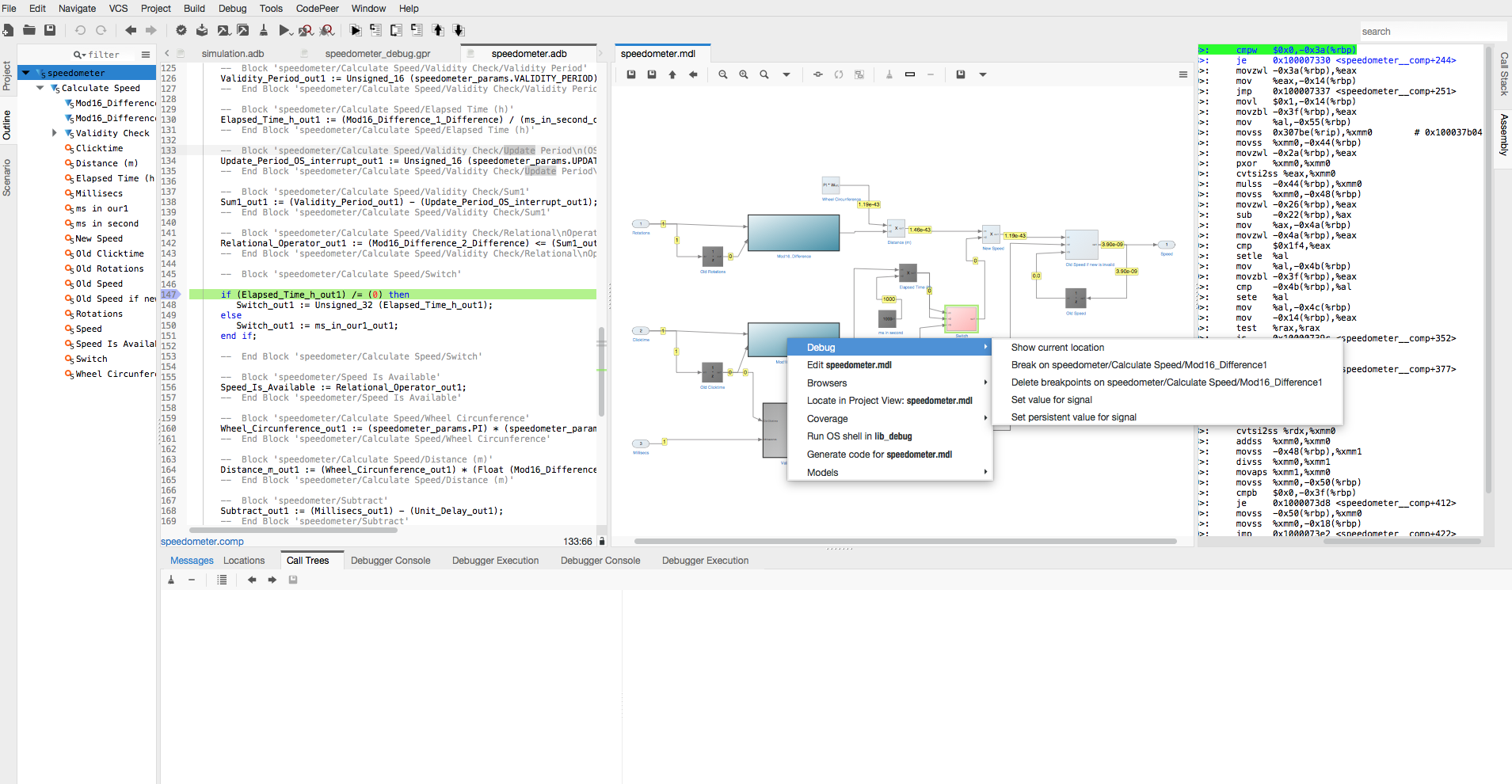Open export dropdown arrow in model toolbar
Image resolution: width=1512 pixels, height=784 pixels.
click(983, 74)
